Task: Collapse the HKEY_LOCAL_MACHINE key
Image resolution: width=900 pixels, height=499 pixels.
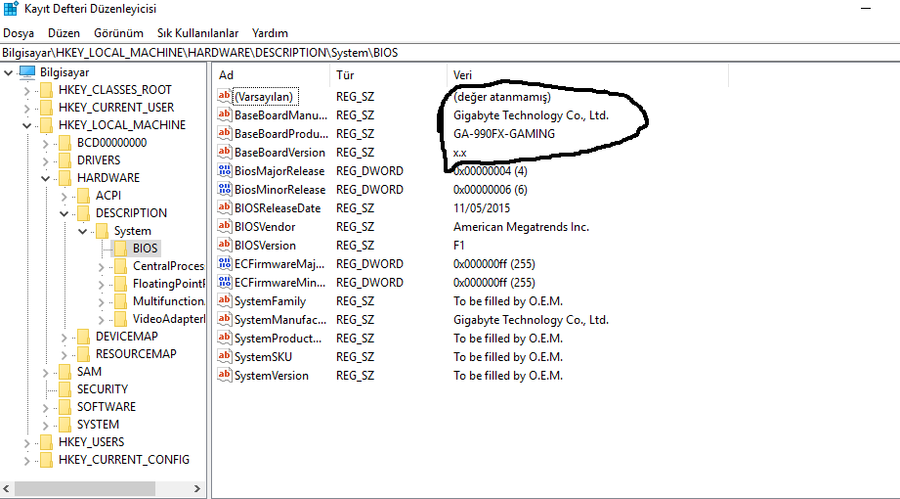Action: click(x=26, y=125)
